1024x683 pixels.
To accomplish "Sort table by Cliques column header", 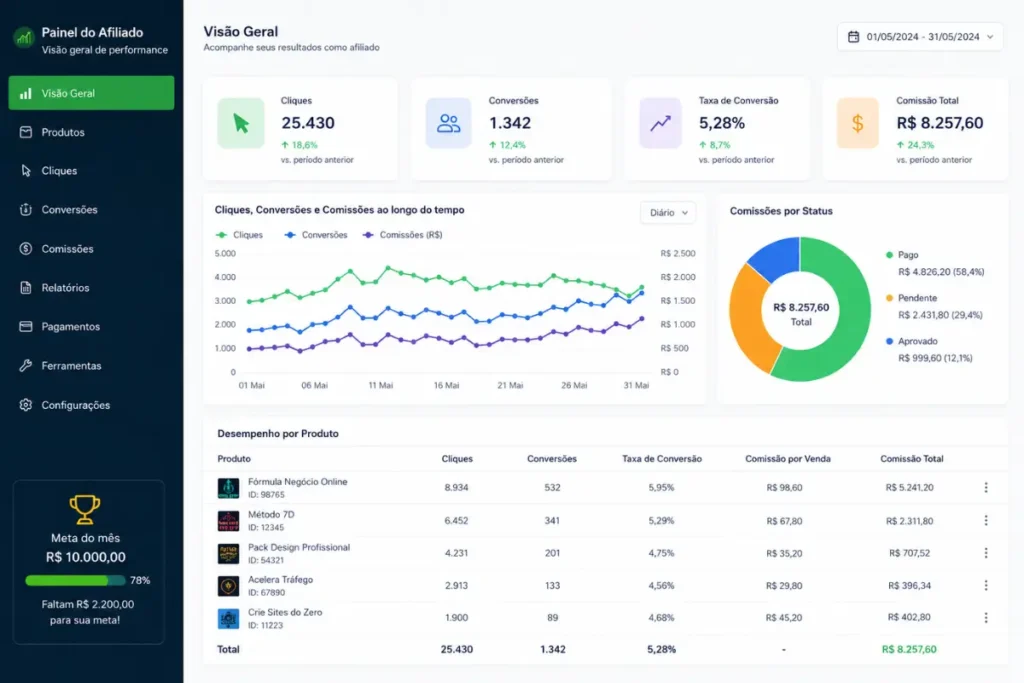I will coord(456,459).
